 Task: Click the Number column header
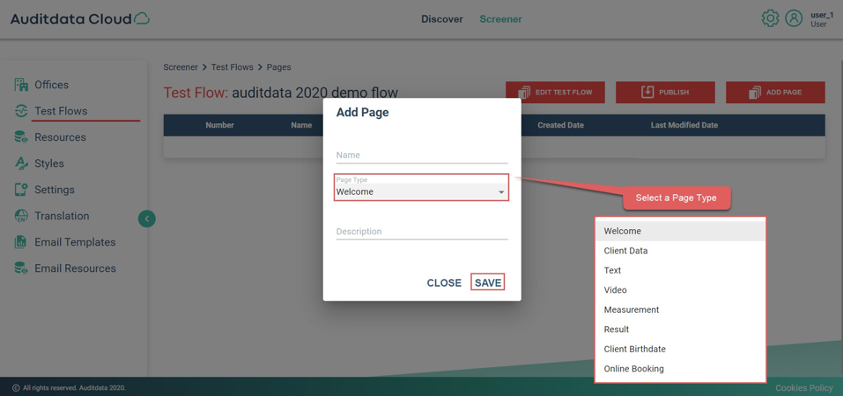pos(219,125)
